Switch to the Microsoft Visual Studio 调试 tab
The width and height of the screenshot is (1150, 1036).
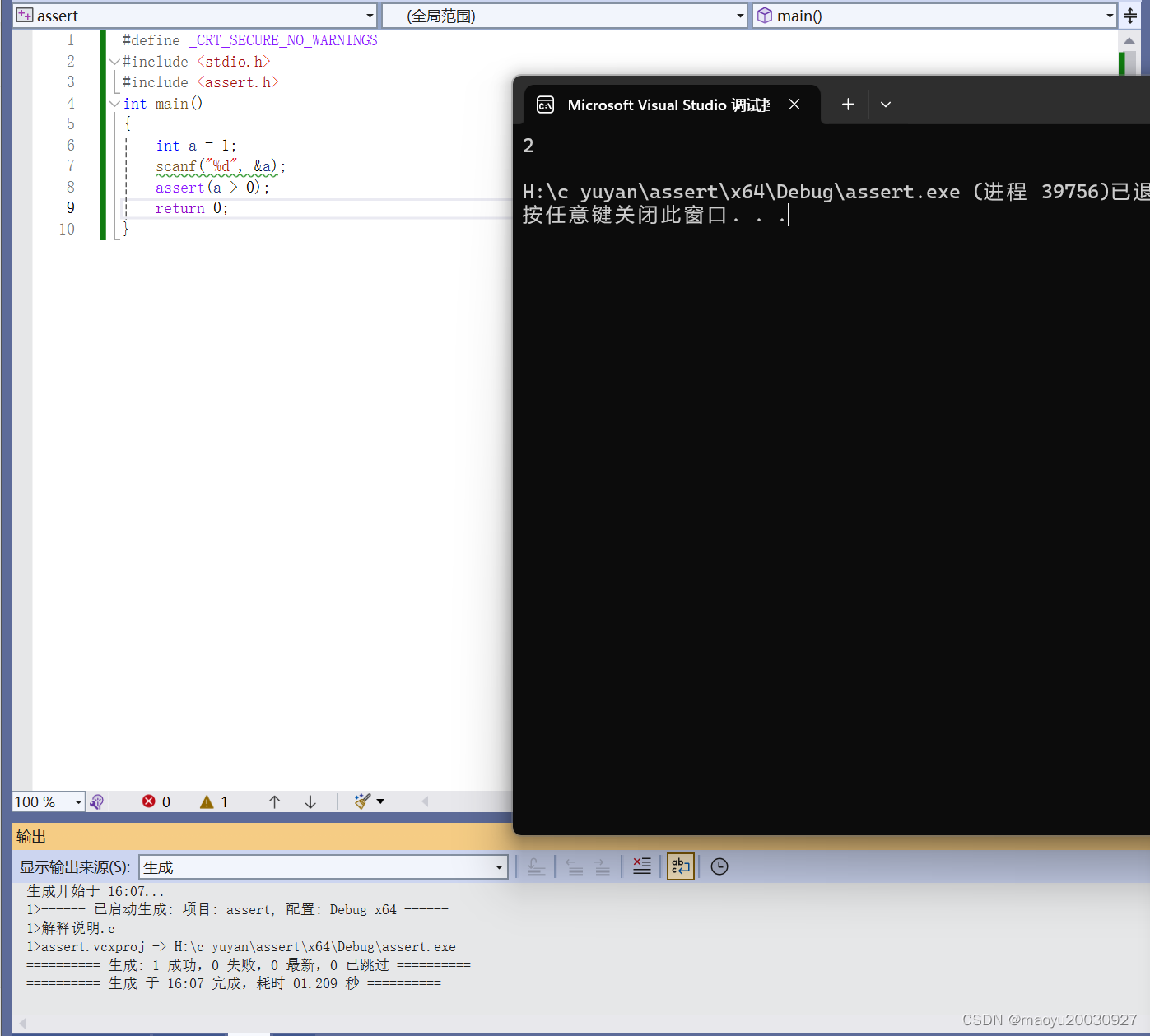(668, 104)
